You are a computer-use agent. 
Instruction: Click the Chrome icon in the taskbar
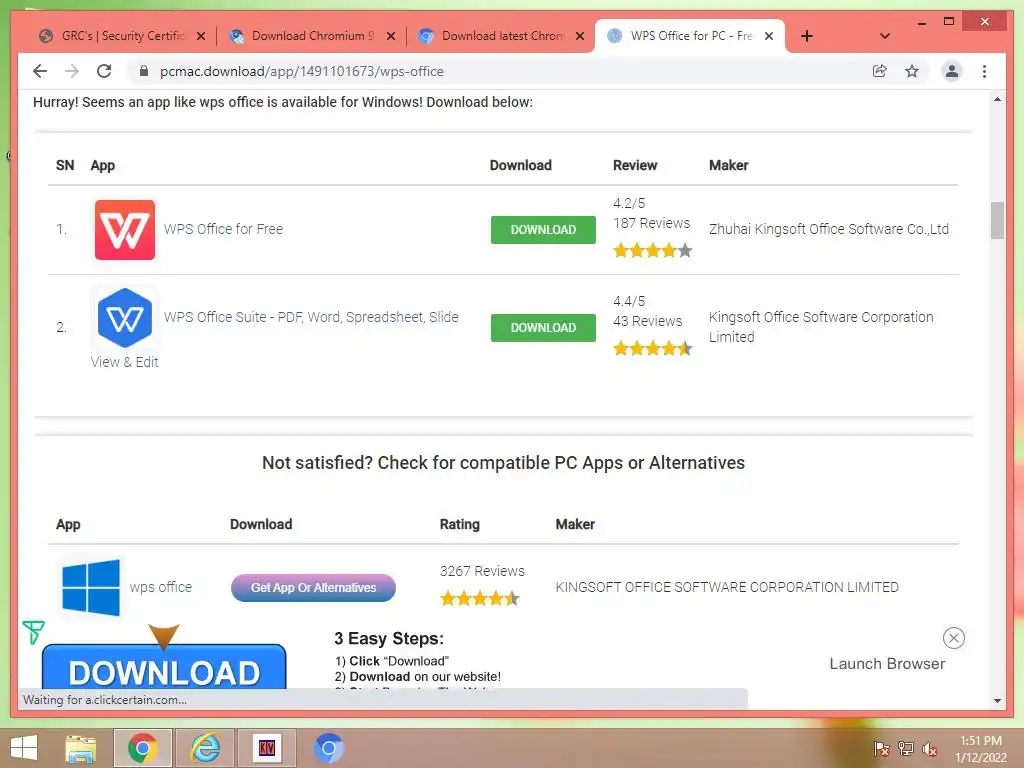[142, 748]
